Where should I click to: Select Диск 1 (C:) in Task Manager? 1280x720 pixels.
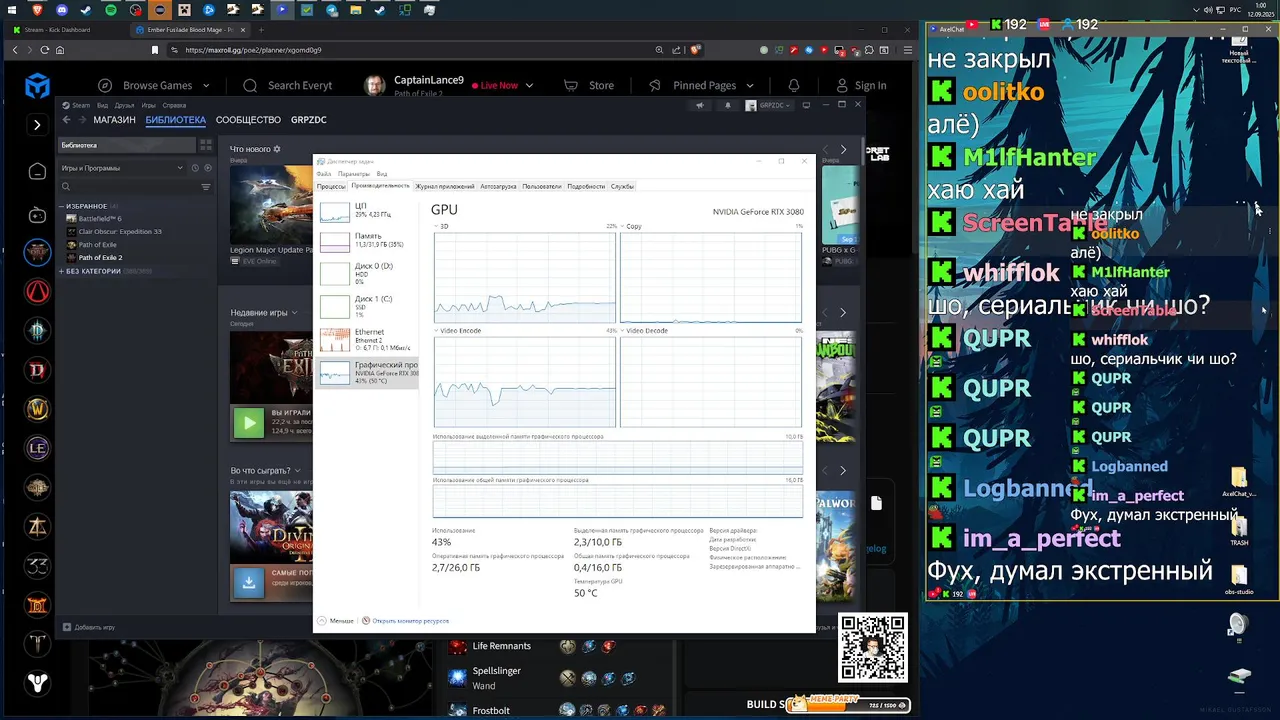point(366,306)
